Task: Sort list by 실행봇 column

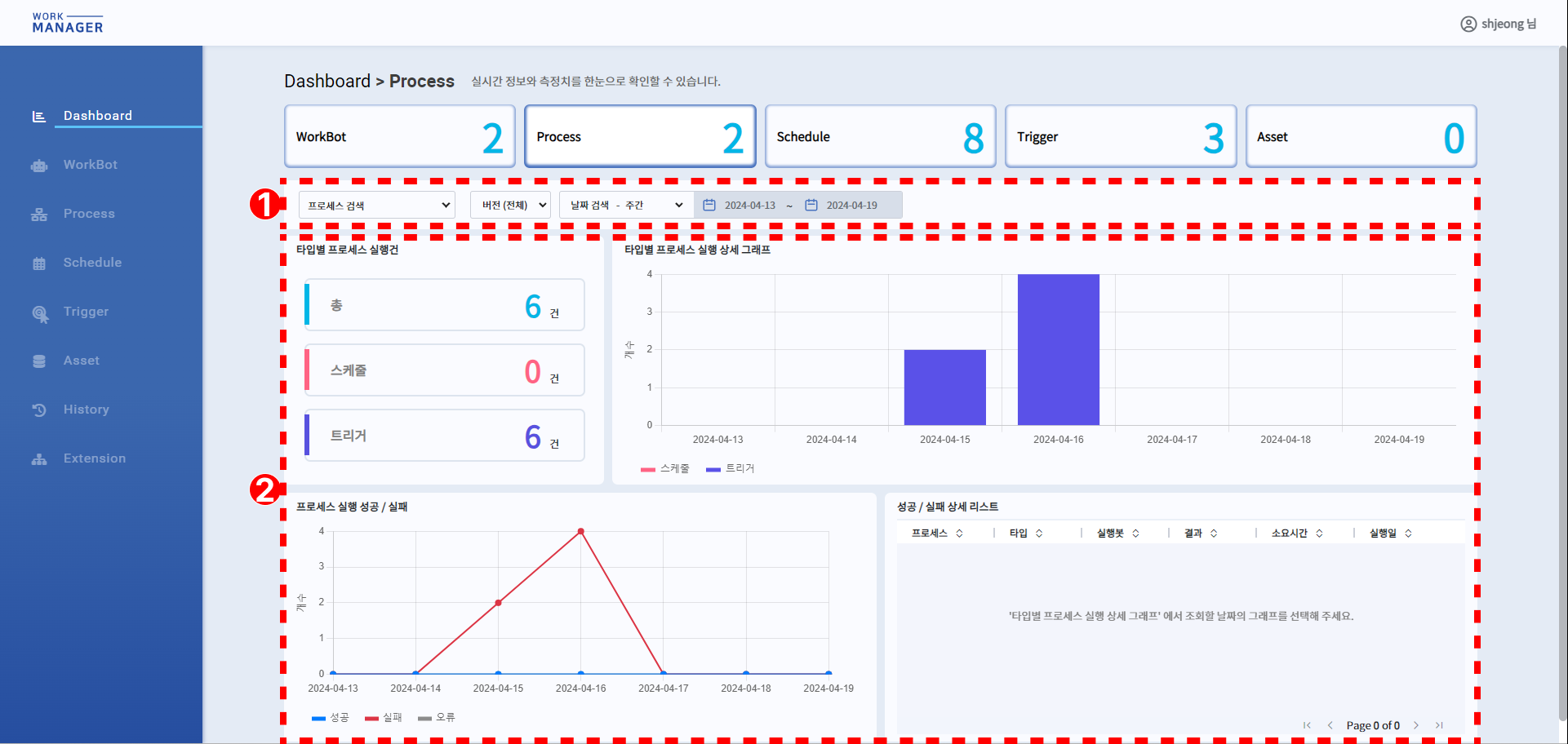Action: [1135, 534]
